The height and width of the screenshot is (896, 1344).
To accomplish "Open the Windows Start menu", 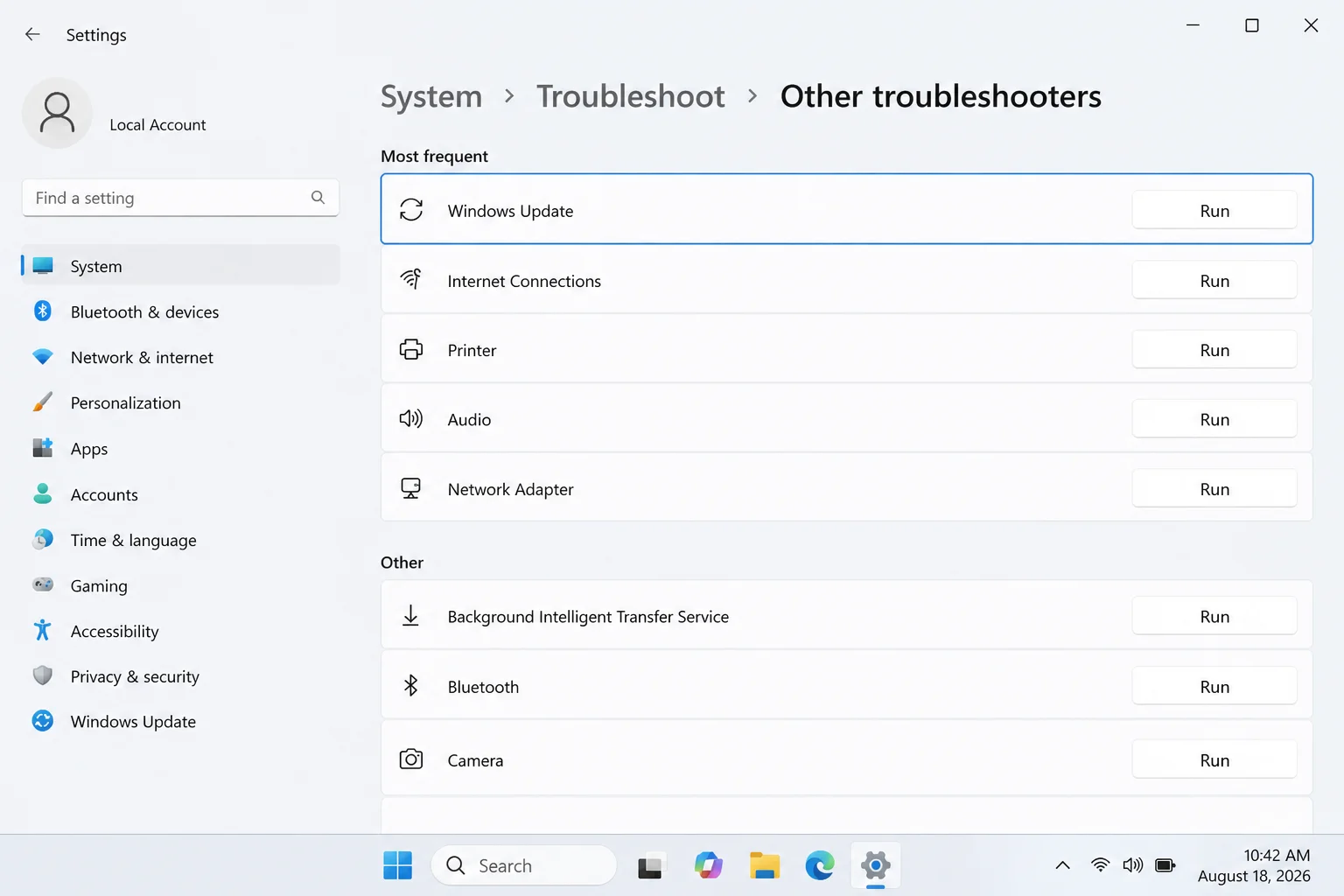I will [x=397, y=865].
